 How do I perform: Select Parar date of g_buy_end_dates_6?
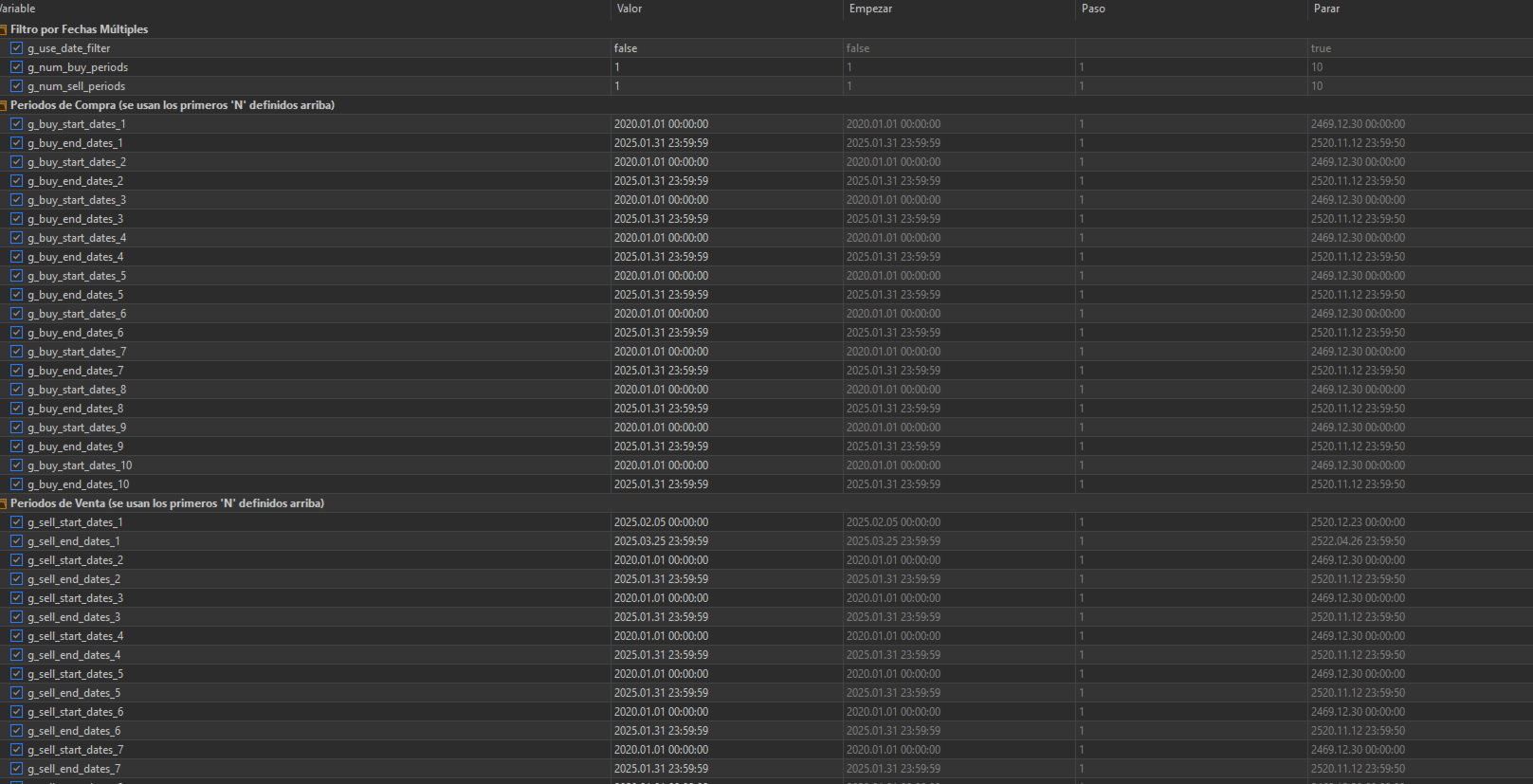pos(1358,333)
